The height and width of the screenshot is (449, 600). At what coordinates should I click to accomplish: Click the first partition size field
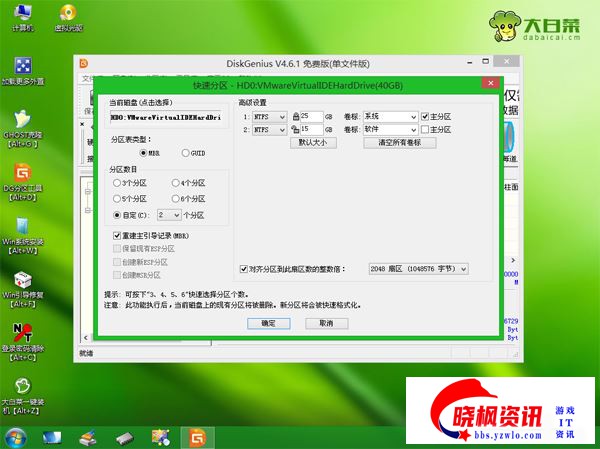point(312,116)
